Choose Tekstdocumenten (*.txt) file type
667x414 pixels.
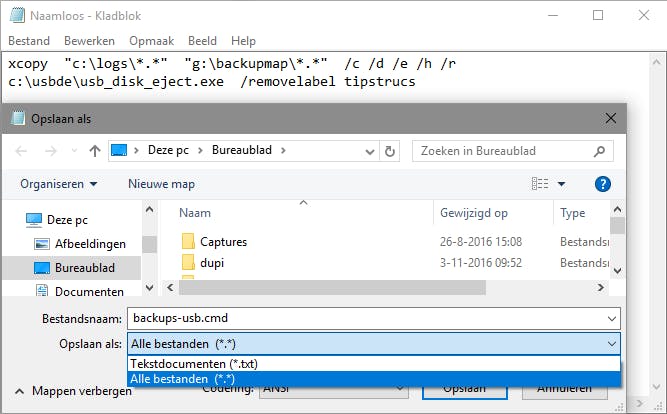[185, 363]
